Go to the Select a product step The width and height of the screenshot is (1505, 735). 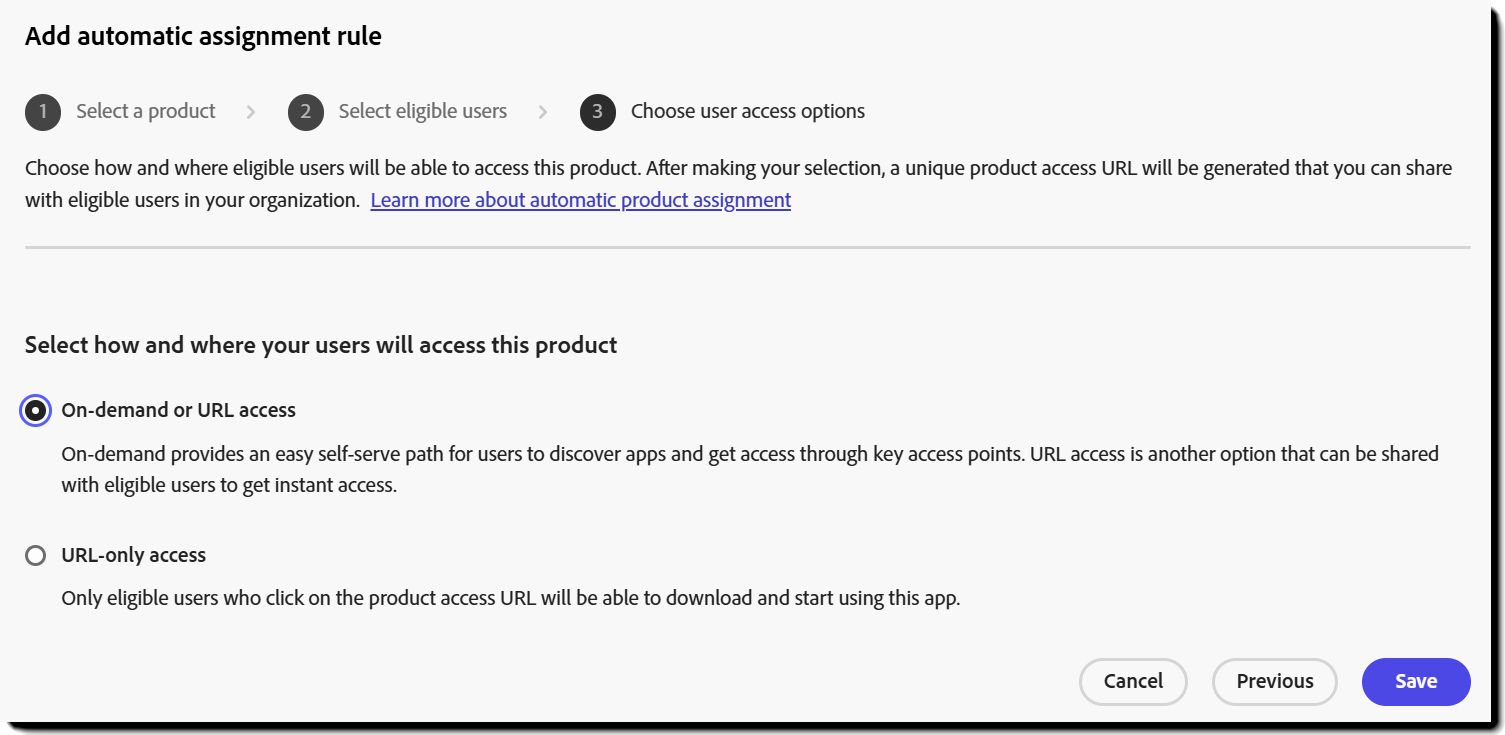(x=145, y=112)
